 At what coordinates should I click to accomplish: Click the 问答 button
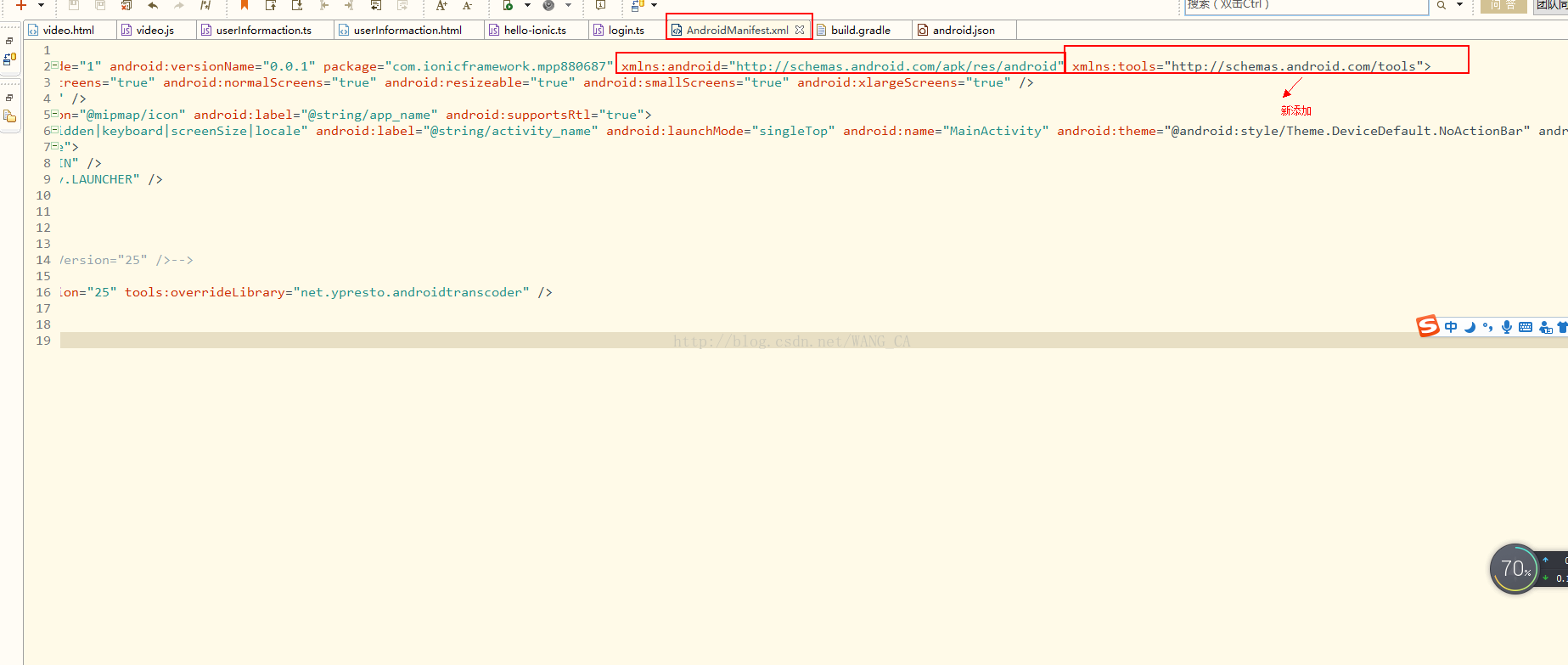tap(1503, 5)
